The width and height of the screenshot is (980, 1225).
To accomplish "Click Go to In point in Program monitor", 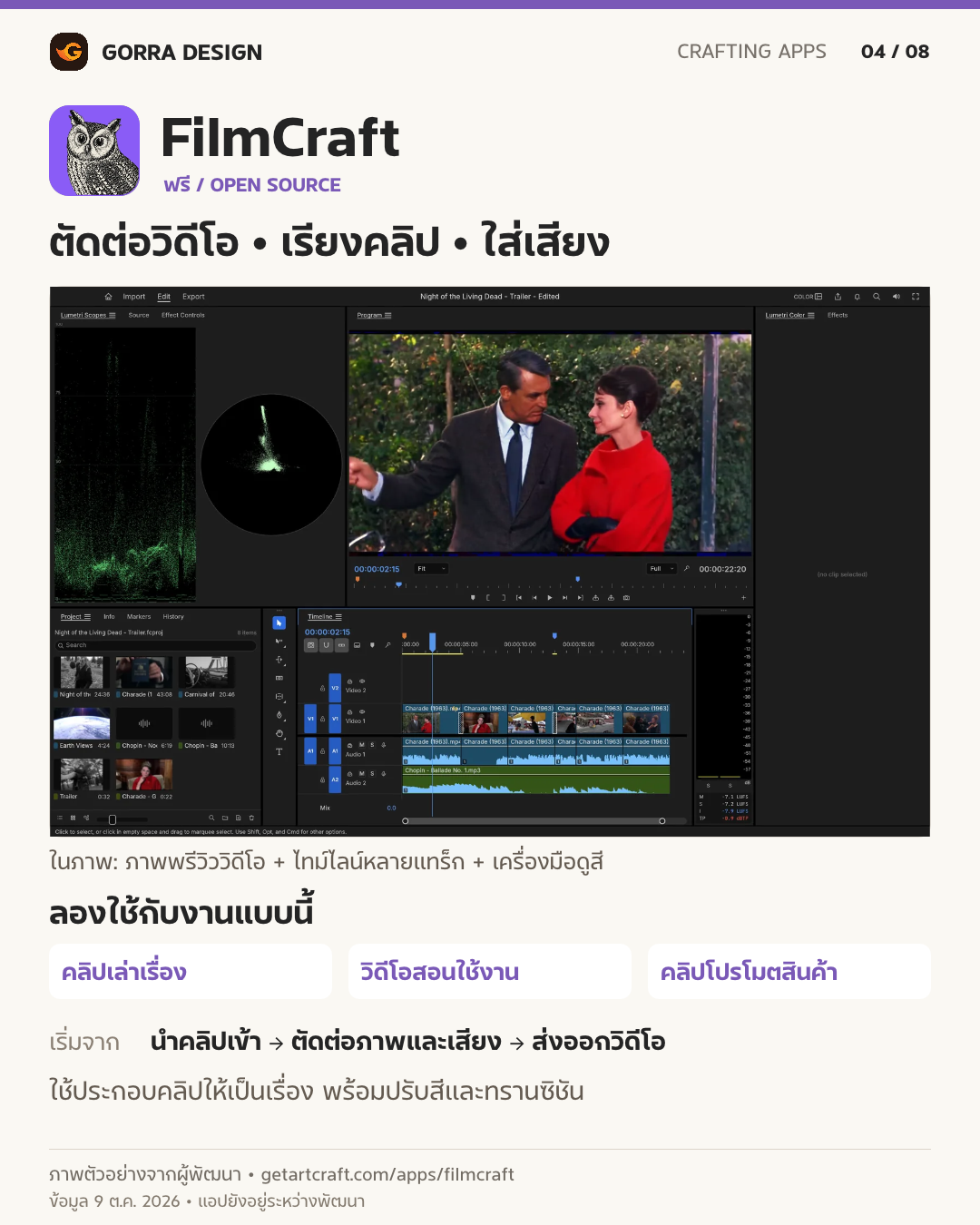I will 519,598.
